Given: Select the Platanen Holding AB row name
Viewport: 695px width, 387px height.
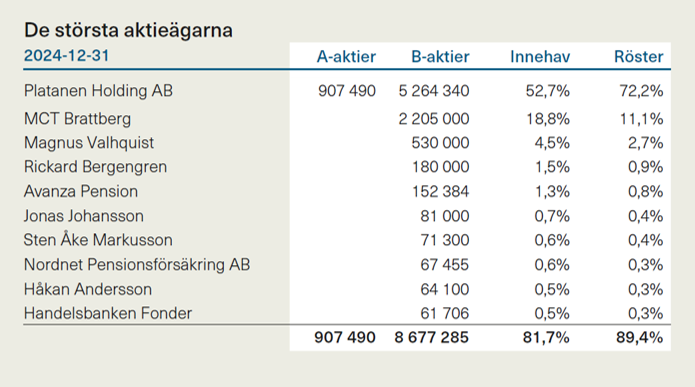Looking at the screenshot, I should click(x=98, y=91).
